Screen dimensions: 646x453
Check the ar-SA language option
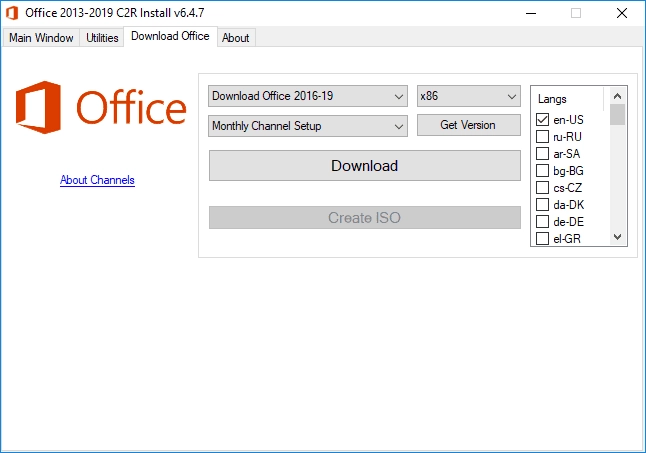pyautogui.click(x=542, y=154)
